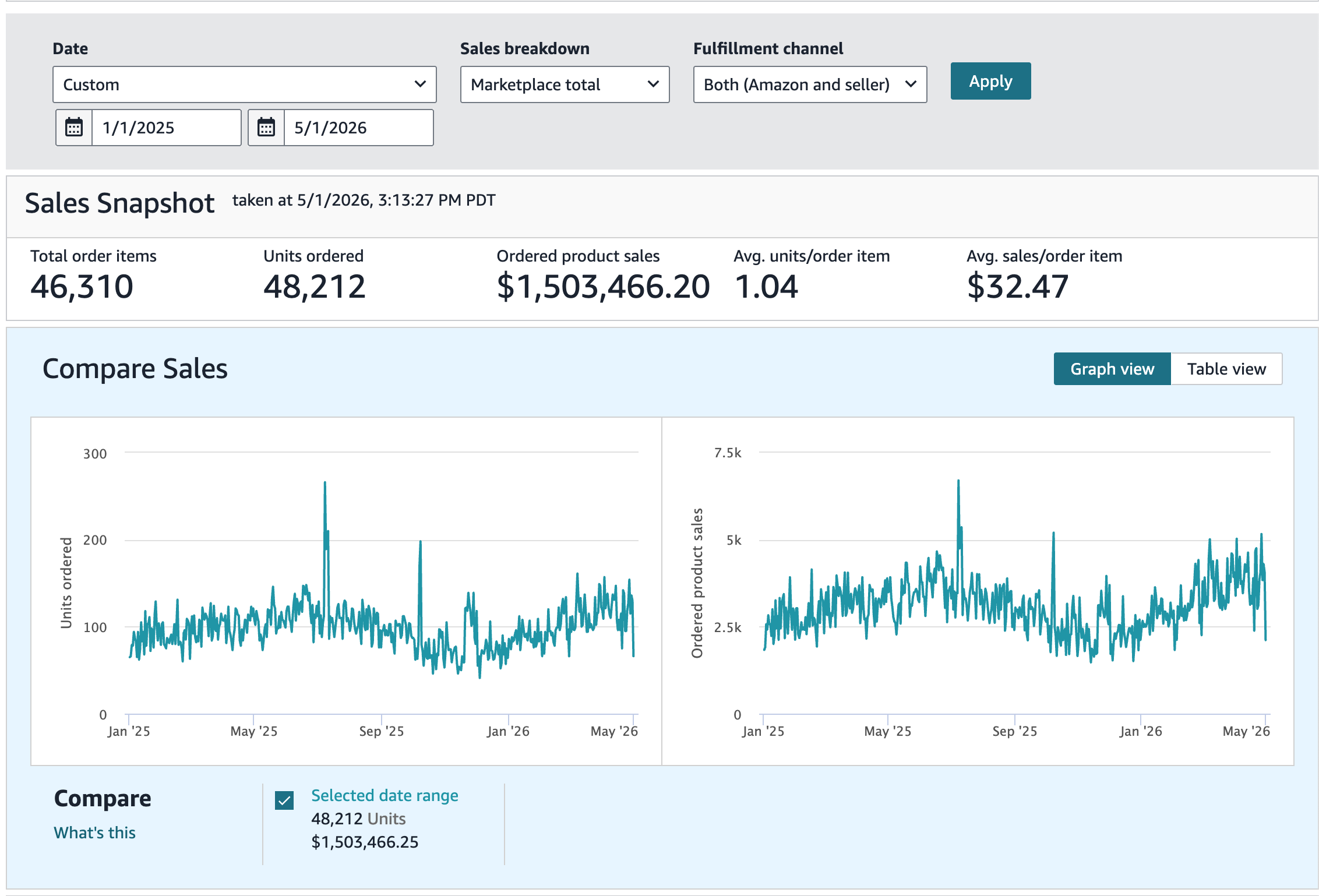The height and width of the screenshot is (896, 1319).
Task: Click the 300 axis label on units chart
Action: point(95,454)
